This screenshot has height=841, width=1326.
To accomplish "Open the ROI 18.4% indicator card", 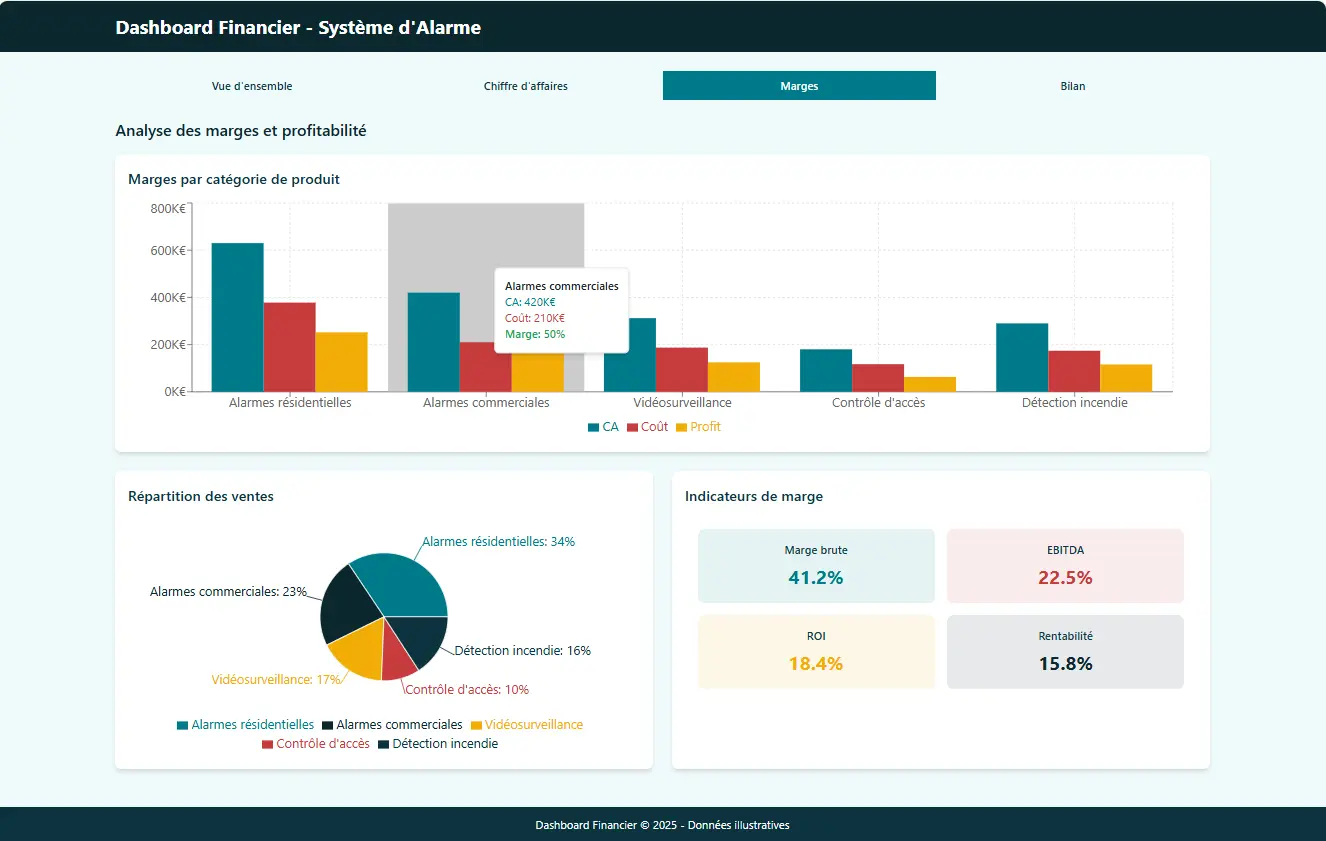I will (x=816, y=652).
